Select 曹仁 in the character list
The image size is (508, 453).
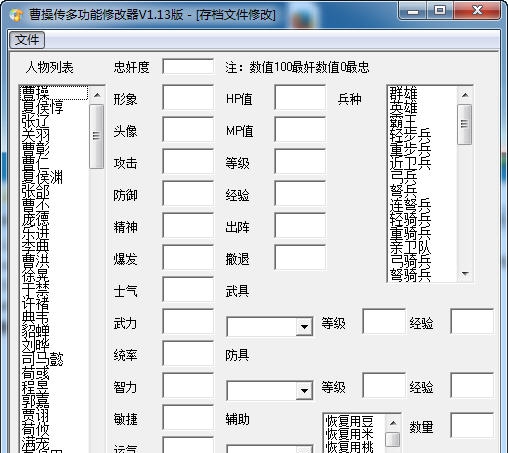[54, 163]
